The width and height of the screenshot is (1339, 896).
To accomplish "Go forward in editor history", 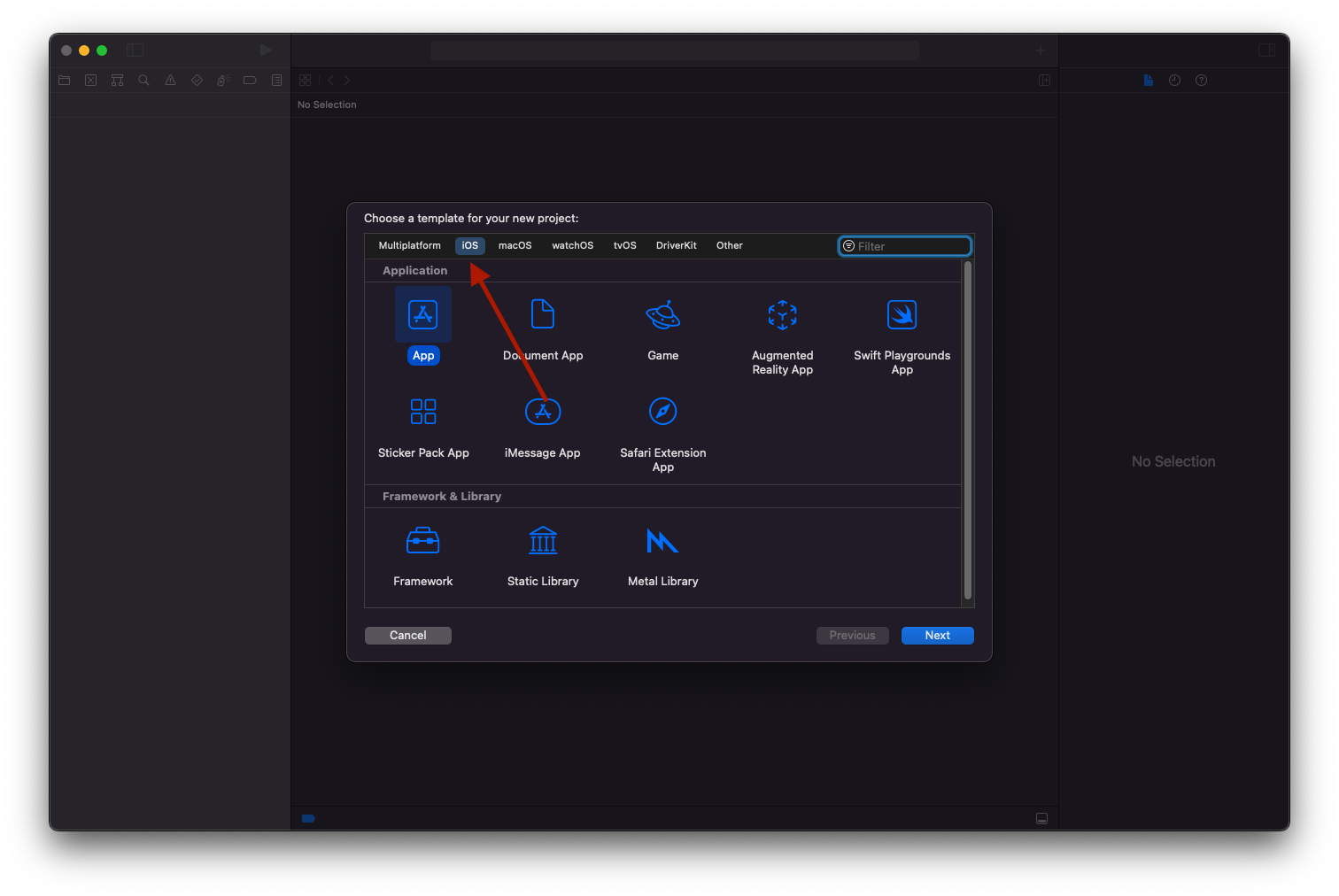I will 347,81.
